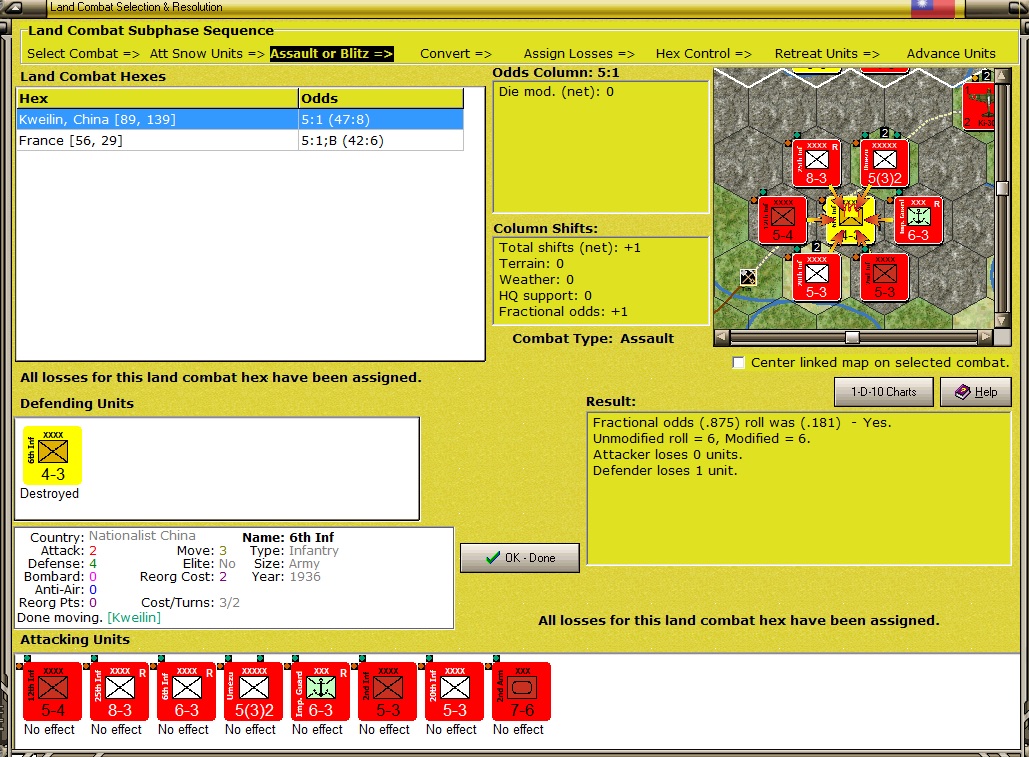Select the Umezu 5(3)2 HQ attacking unit
This screenshot has width=1029, height=757.
pyautogui.click(x=253, y=691)
